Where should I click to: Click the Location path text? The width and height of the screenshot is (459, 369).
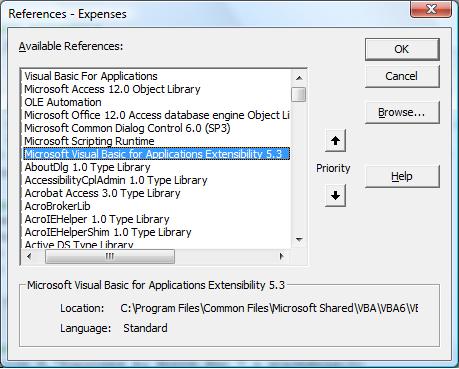(269, 308)
